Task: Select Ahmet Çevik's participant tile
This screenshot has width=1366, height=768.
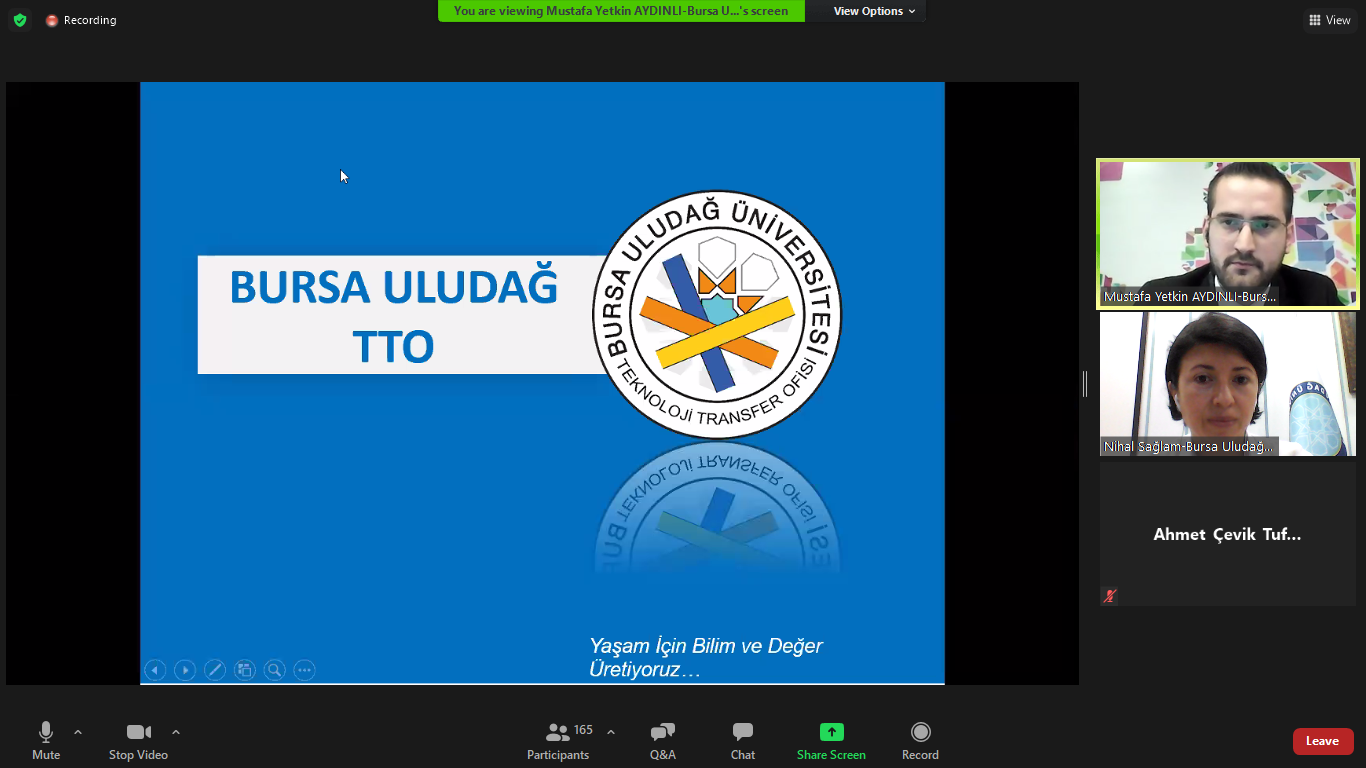Action: pos(1228,534)
